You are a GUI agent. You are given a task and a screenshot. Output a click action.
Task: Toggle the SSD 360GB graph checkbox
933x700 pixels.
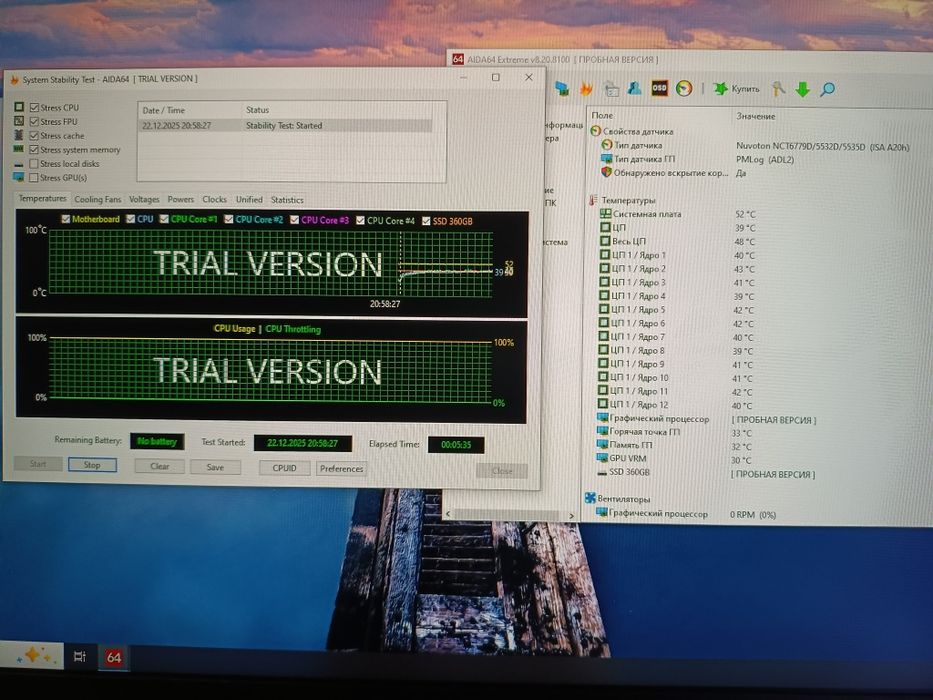[x=426, y=221]
